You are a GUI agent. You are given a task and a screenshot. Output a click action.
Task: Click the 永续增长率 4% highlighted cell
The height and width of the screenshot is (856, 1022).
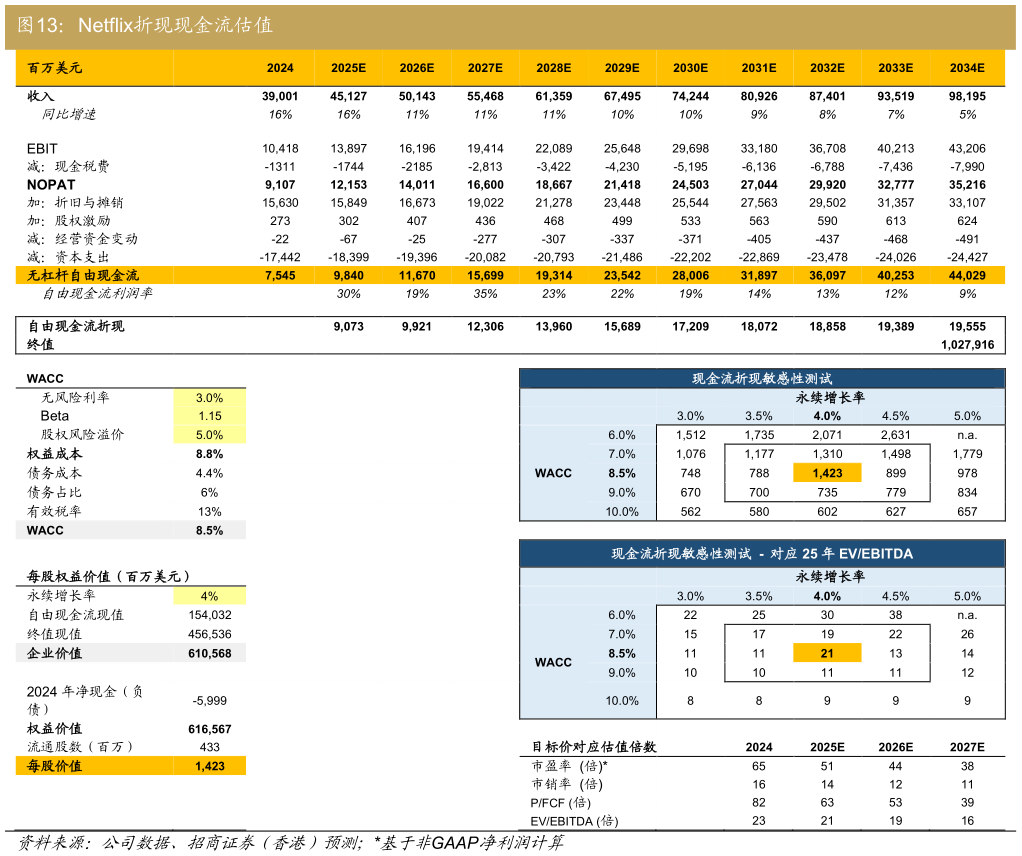(211, 596)
